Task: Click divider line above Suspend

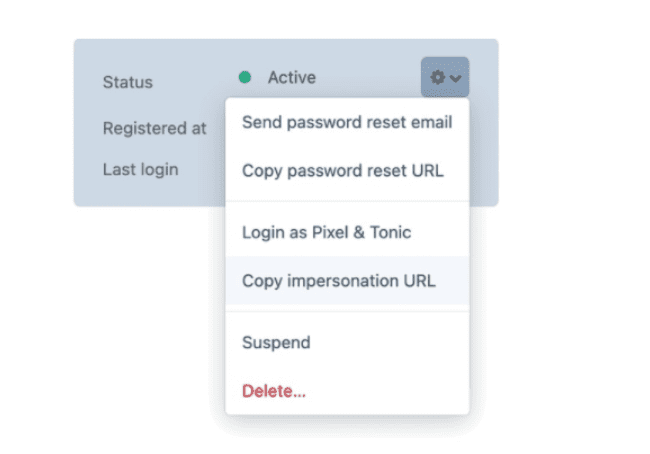Action: tap(347, 311)
